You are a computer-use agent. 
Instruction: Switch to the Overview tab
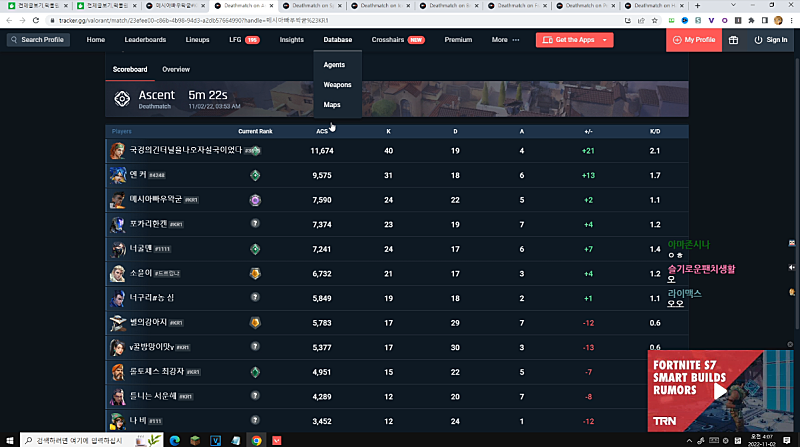176,69
